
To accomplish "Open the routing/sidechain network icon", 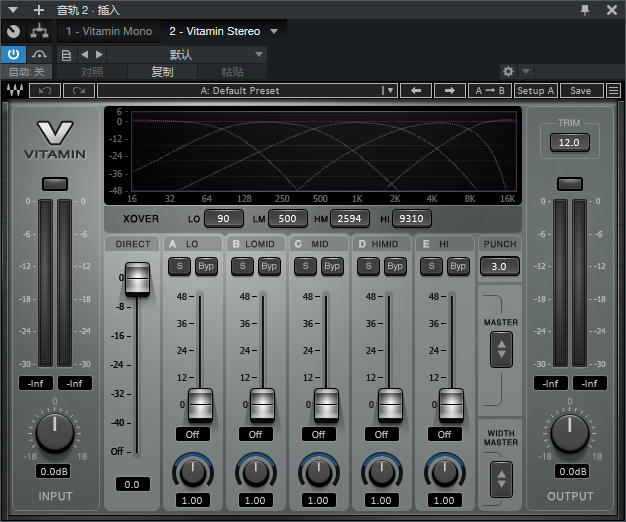I will pyautogui.click(x=39, y=31).
